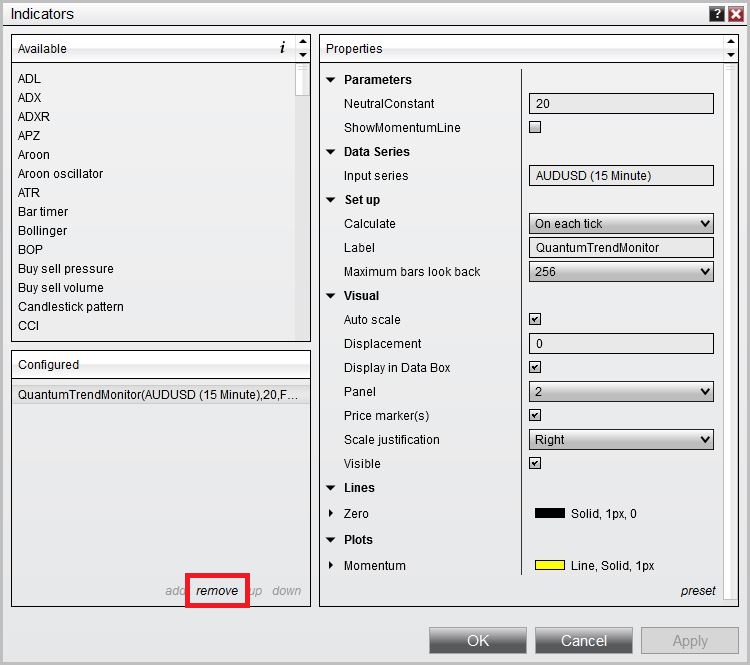Screen dimensions: 750x665
Task: Select APZ in Available list
Action: [x=29, y=136]
